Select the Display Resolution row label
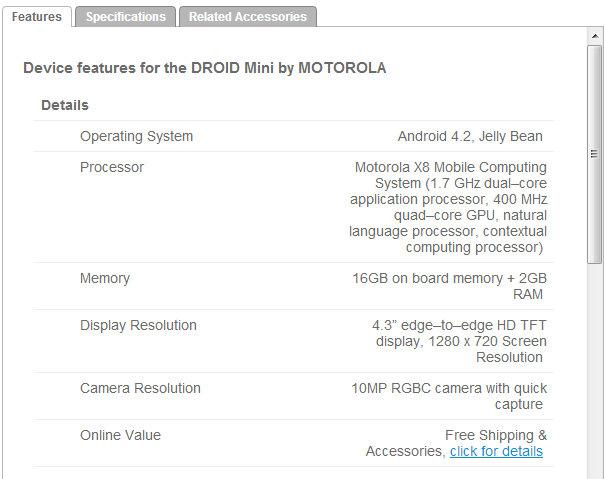604x479 pixels. pos(138,325)
